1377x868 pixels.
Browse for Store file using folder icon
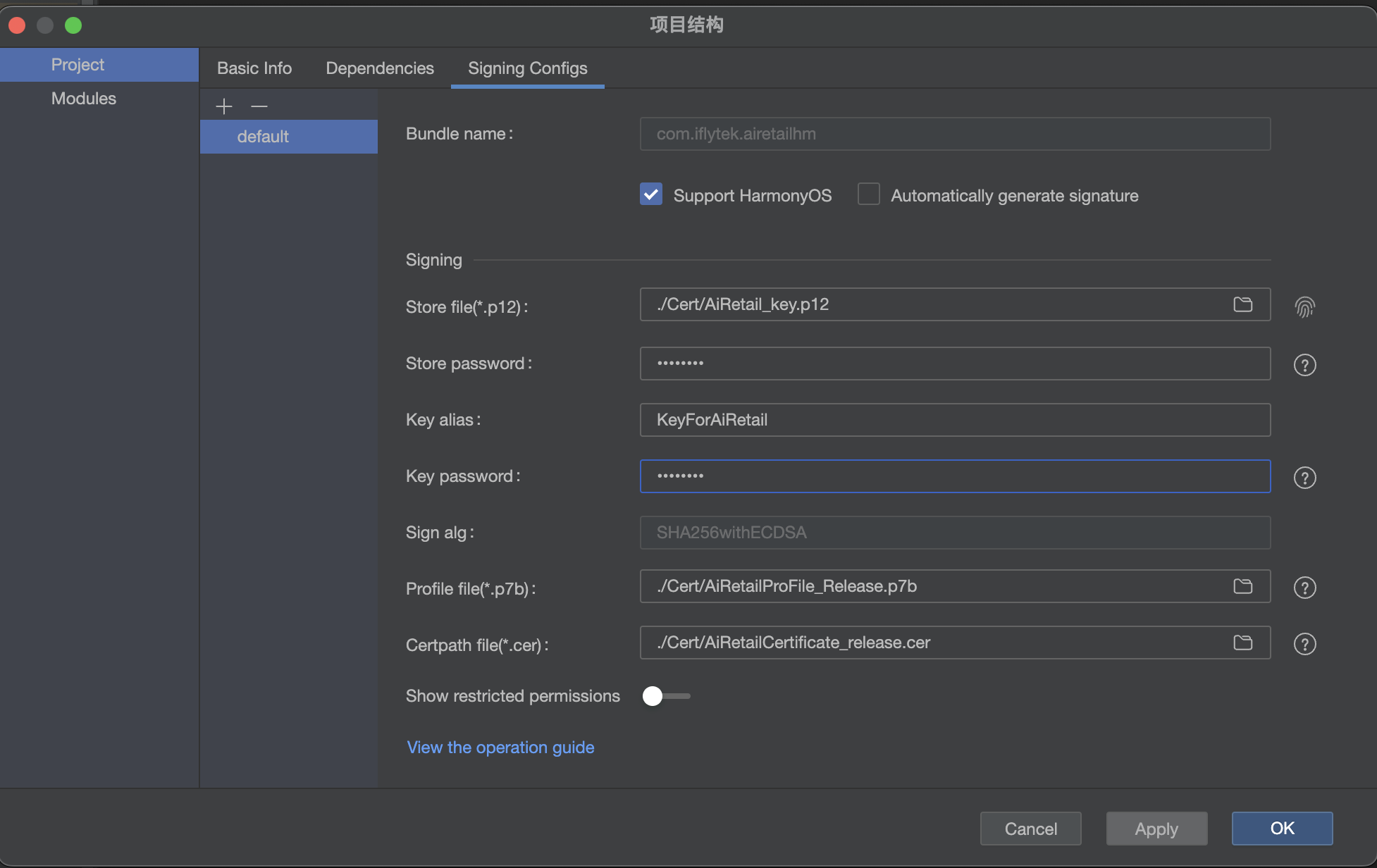pyautogui.click(x=1243, y=304)
